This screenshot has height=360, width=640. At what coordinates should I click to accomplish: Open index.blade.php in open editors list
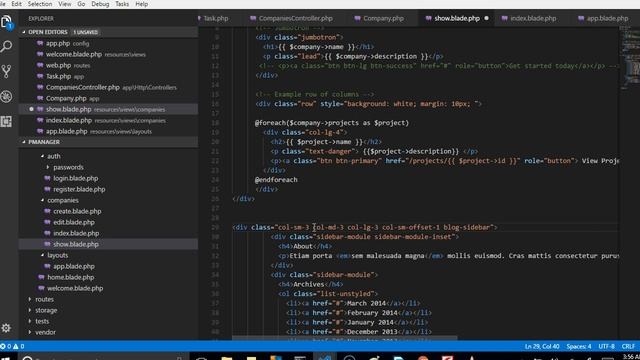tap(108, 120)
